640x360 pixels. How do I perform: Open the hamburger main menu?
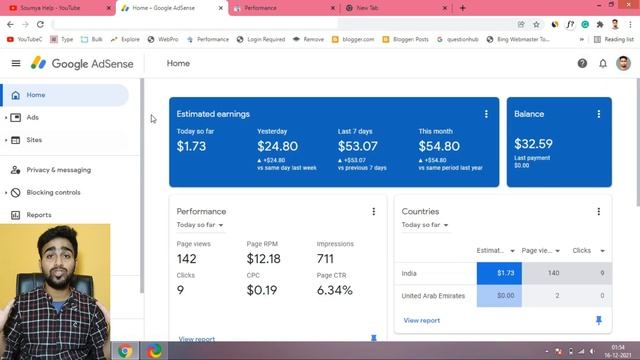pyautogui.click(x=16, y=63)
